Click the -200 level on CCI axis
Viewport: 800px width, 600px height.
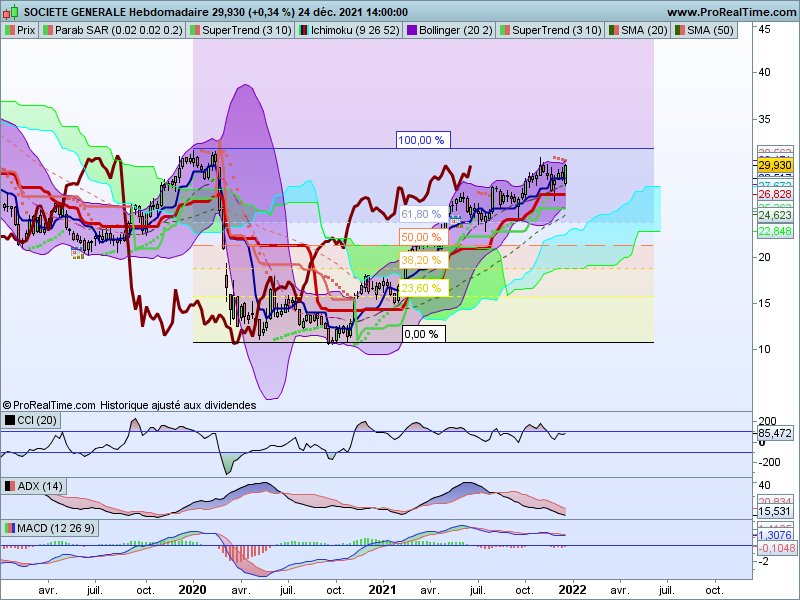pos(768,462)
